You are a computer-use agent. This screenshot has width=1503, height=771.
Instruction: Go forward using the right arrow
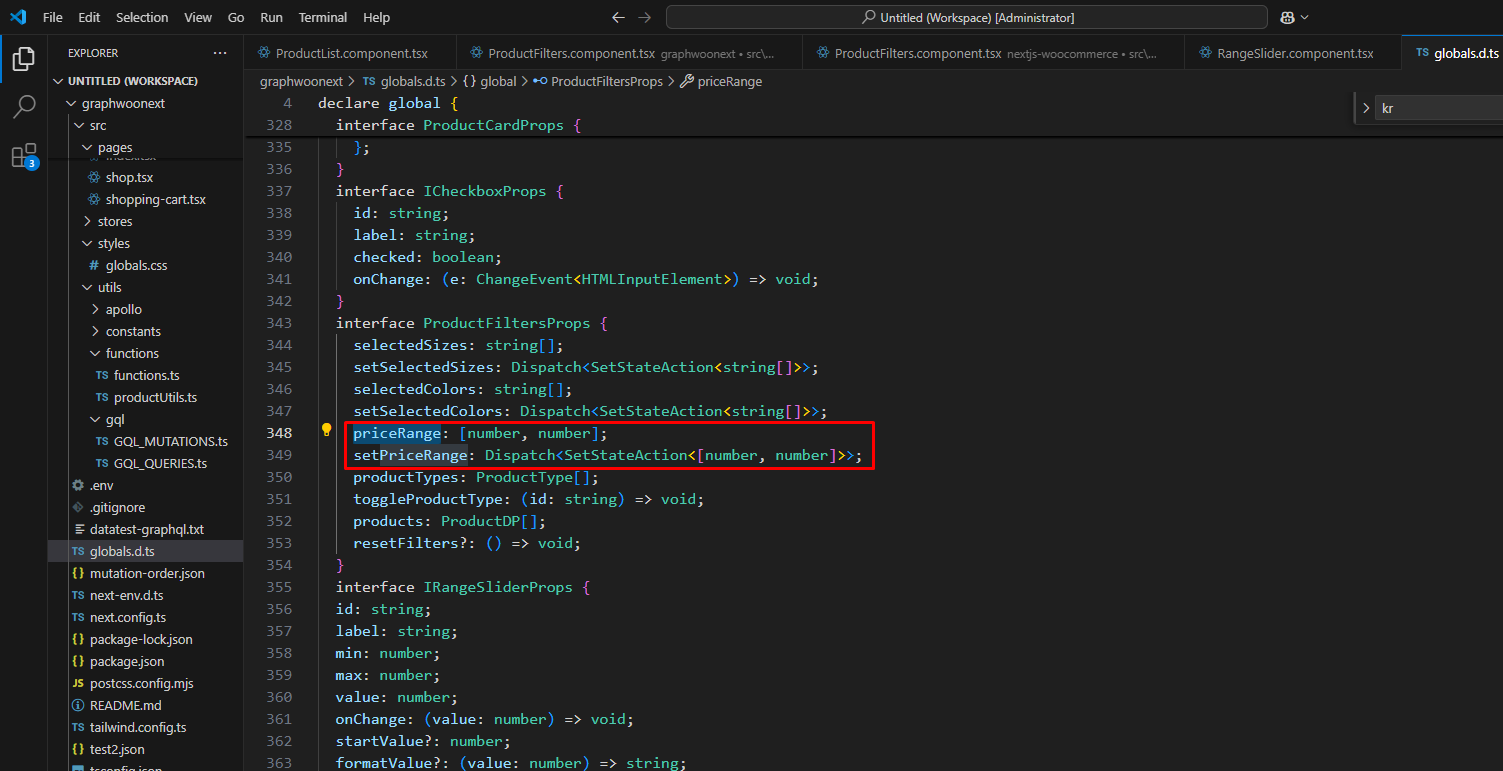(x=645, y=18)
